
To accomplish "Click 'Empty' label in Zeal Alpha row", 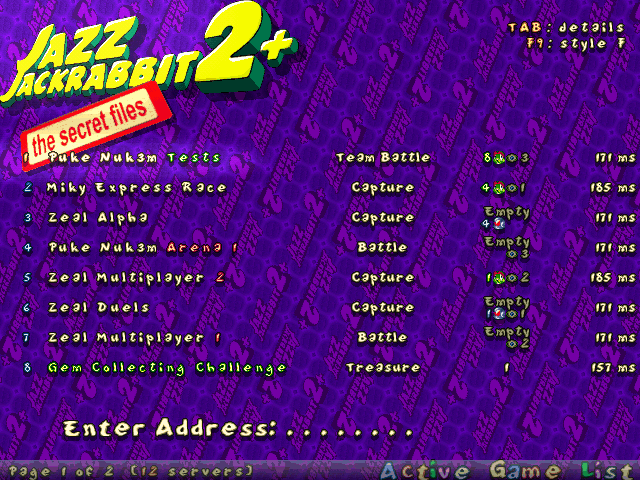I will tap(507, 213).
